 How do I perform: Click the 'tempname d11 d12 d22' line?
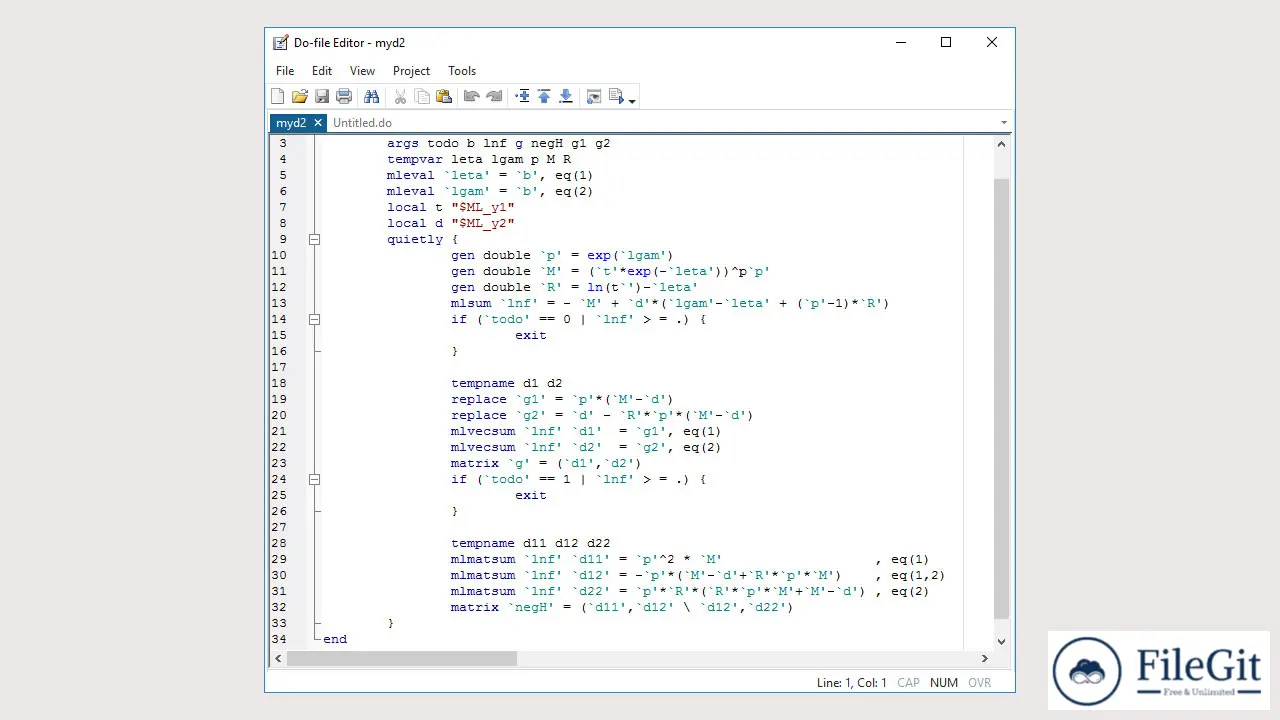[530, 543]
